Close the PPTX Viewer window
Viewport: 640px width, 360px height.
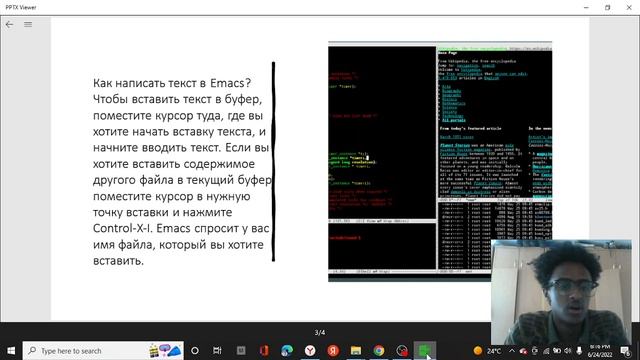click(629, 7)
